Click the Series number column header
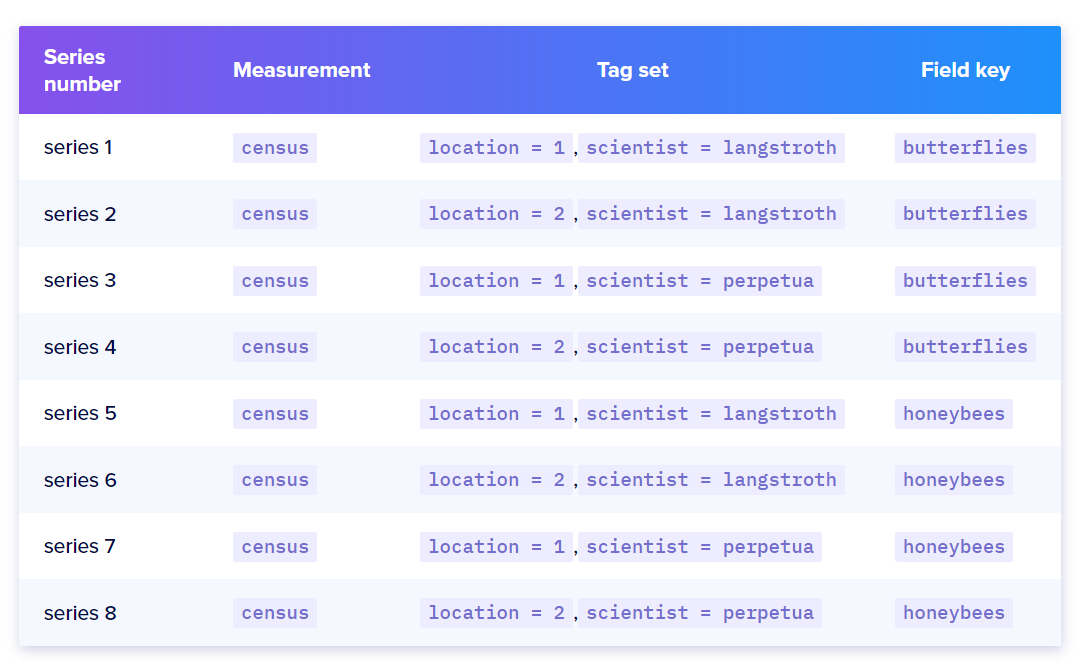This screenshot has height=666, width=1078. 82,70
